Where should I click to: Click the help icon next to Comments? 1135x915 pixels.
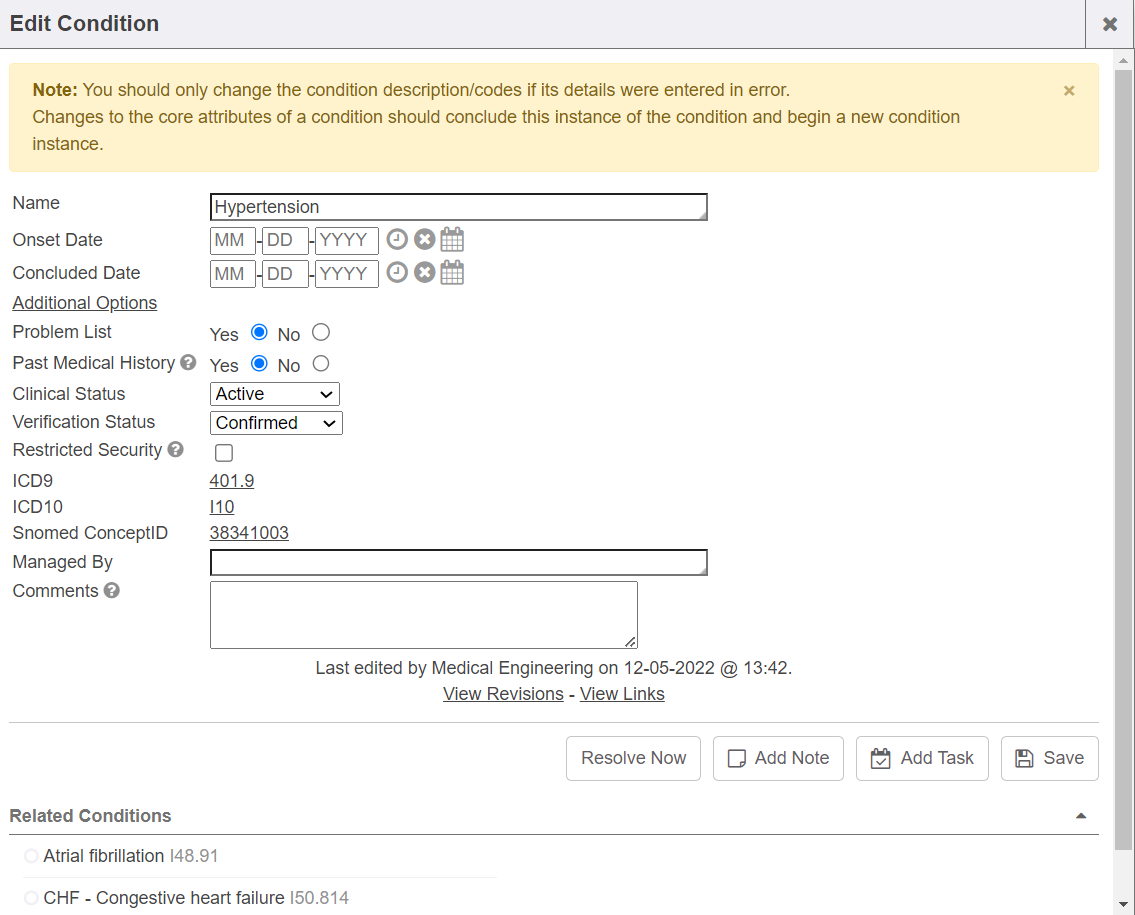(x=112, y=591)
